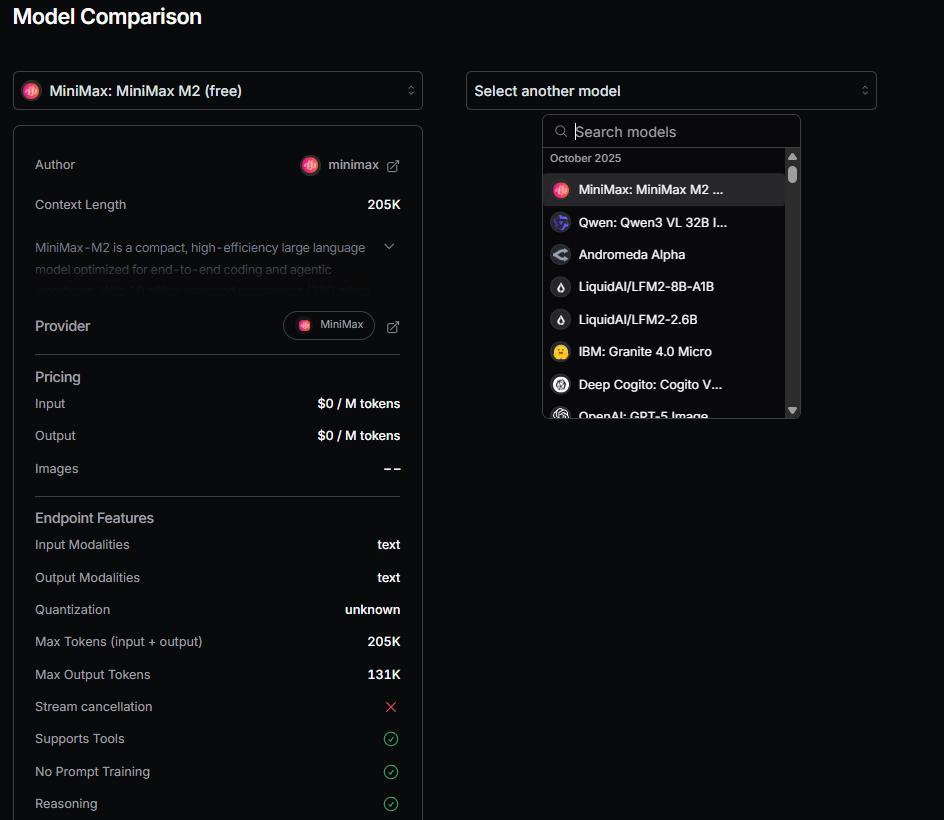Click the Qwen3 VL 32B model icon
The height and width of the screenshot is (820, 944).
(x=561, y=222)
